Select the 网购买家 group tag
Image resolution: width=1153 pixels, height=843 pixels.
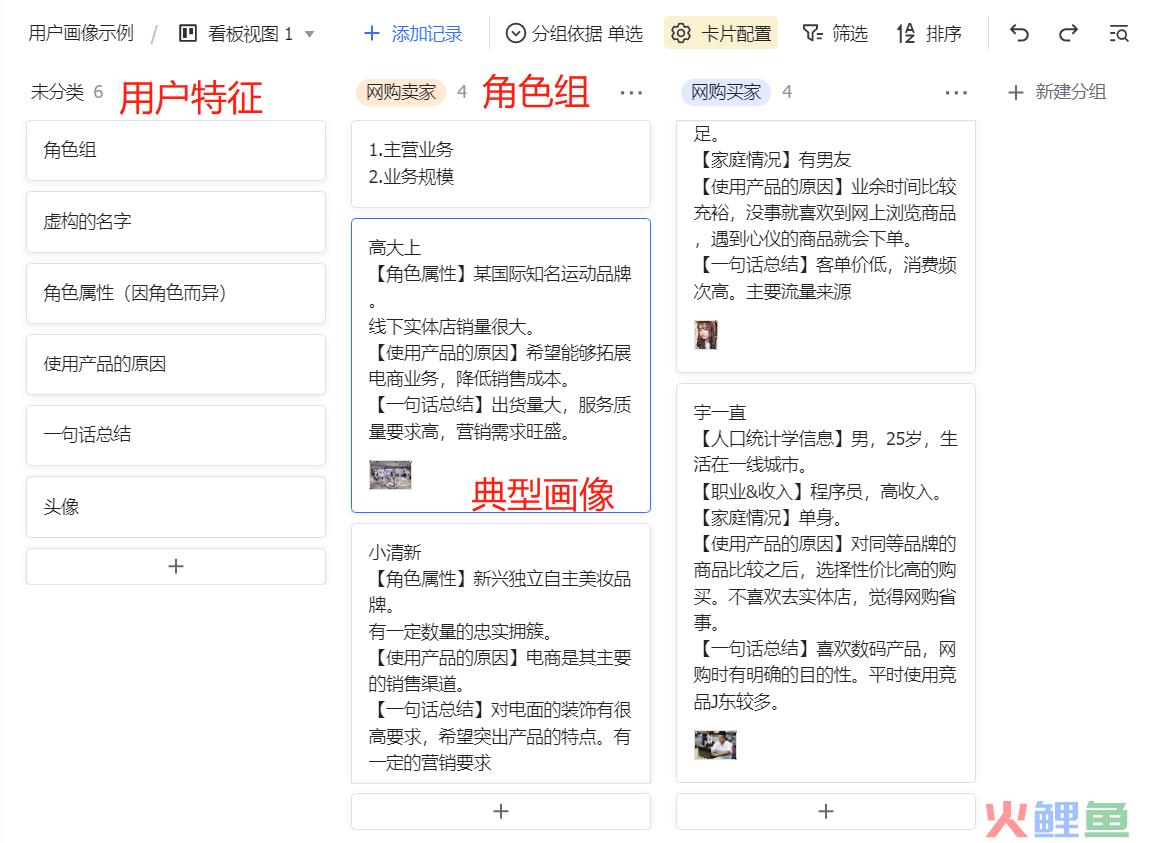[726, 92]
